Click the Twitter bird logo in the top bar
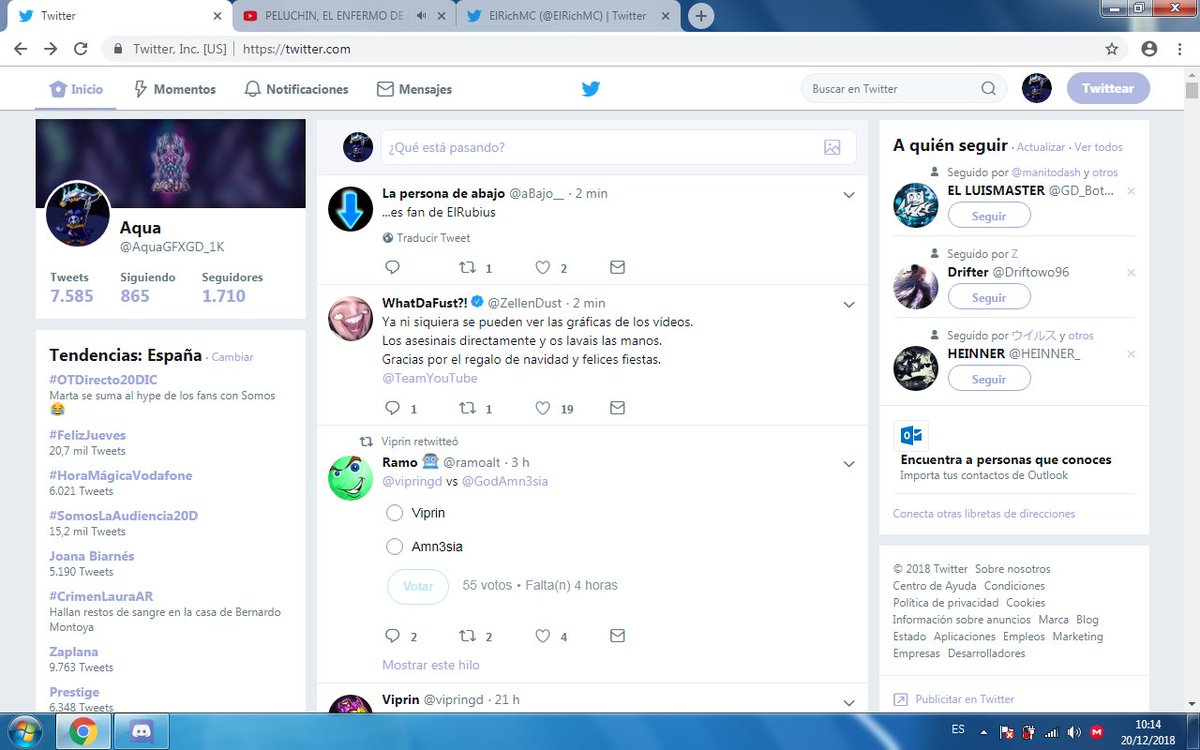Viewport: 1200px width, 750px height. 590,89
